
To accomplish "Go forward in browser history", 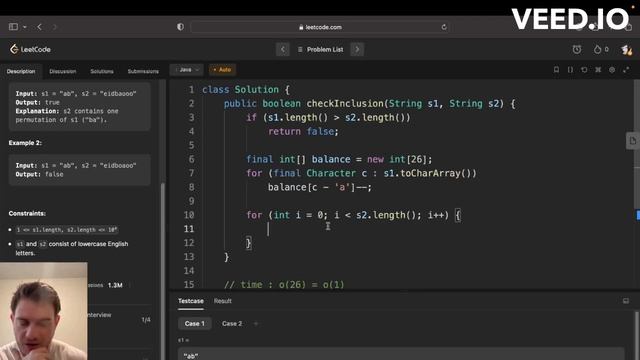I will (54, 27).
